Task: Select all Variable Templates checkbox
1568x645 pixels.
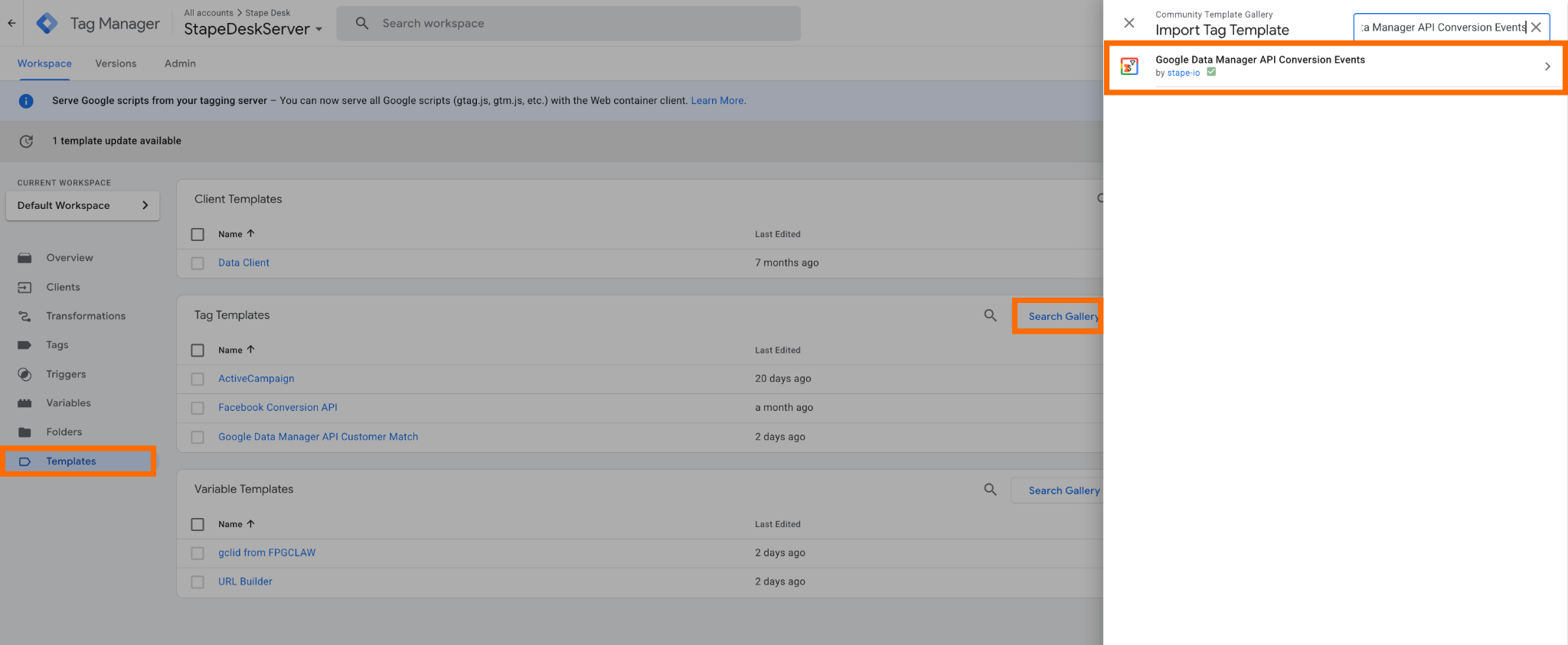Action: [198, 524]
